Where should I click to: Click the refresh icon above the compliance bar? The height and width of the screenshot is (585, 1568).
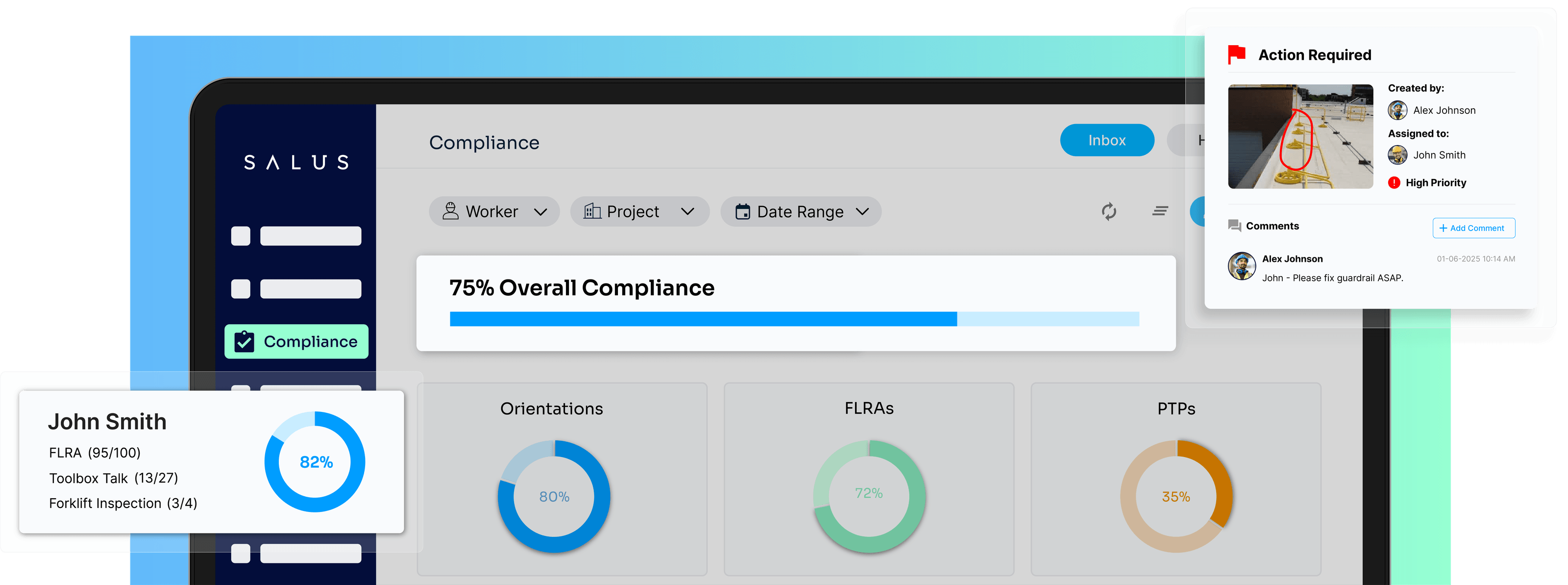point(1109,211)
